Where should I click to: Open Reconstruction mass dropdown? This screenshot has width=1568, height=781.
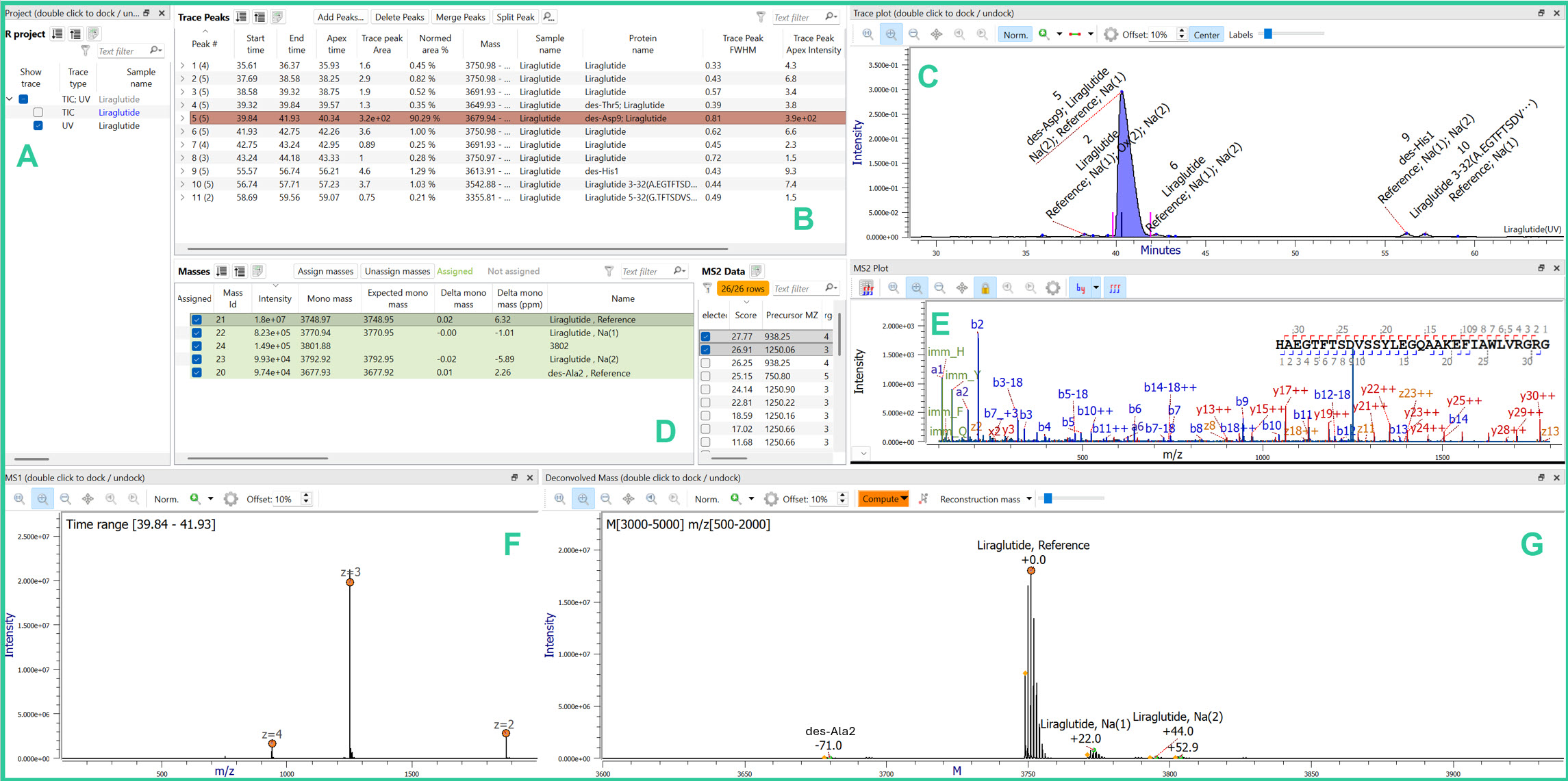pyautogui.click(x=986, y=499)
